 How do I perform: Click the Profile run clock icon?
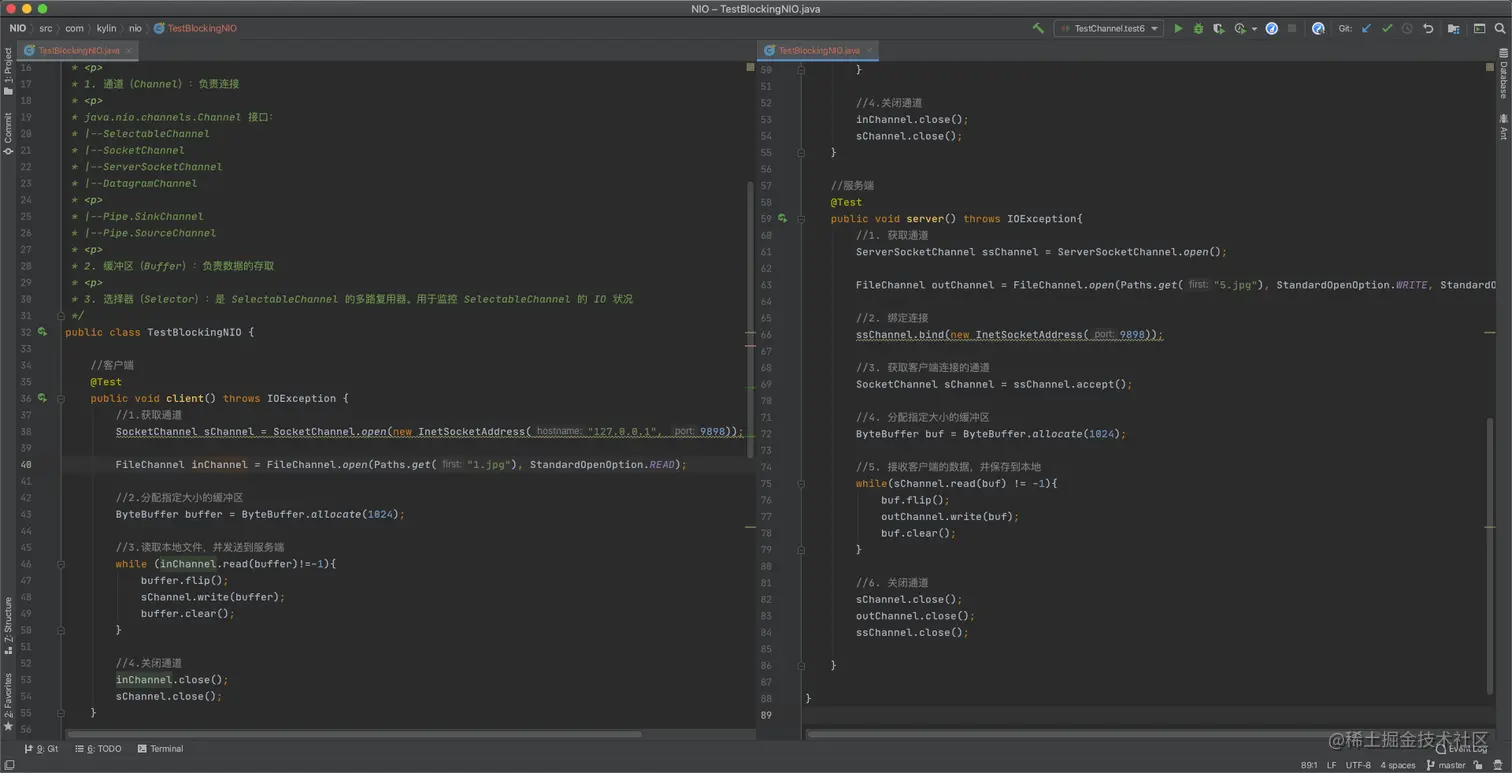1240,29
